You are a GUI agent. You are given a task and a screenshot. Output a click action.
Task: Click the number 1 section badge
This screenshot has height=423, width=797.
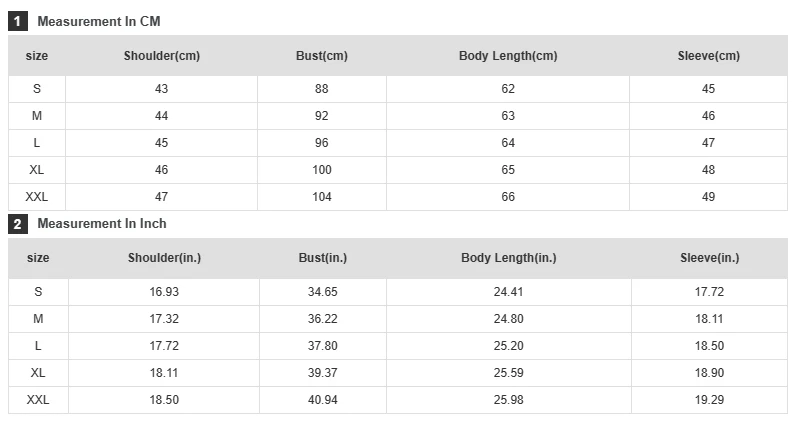18,21
